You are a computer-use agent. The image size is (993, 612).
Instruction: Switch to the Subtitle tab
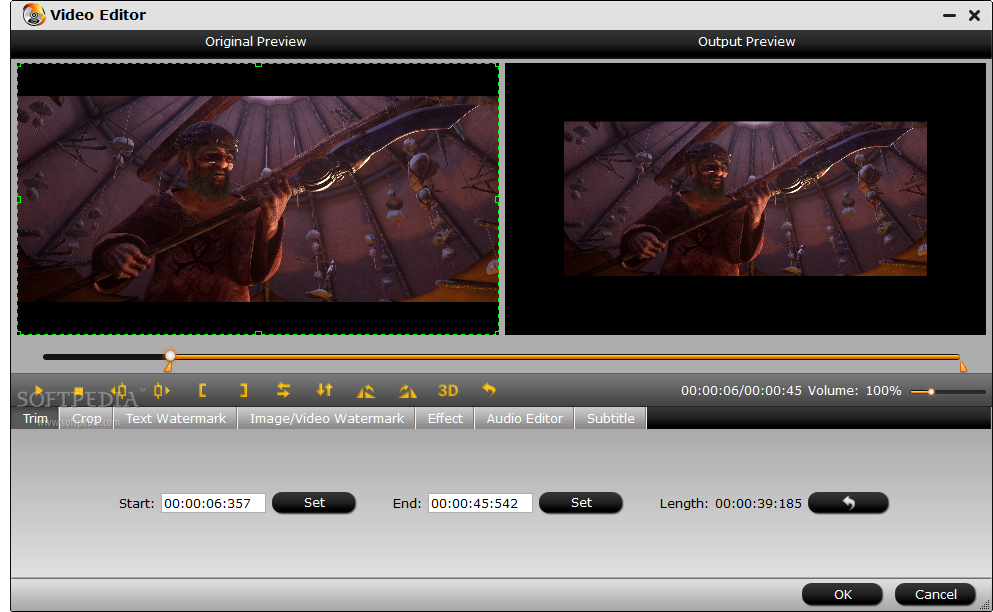click(610, 419)
